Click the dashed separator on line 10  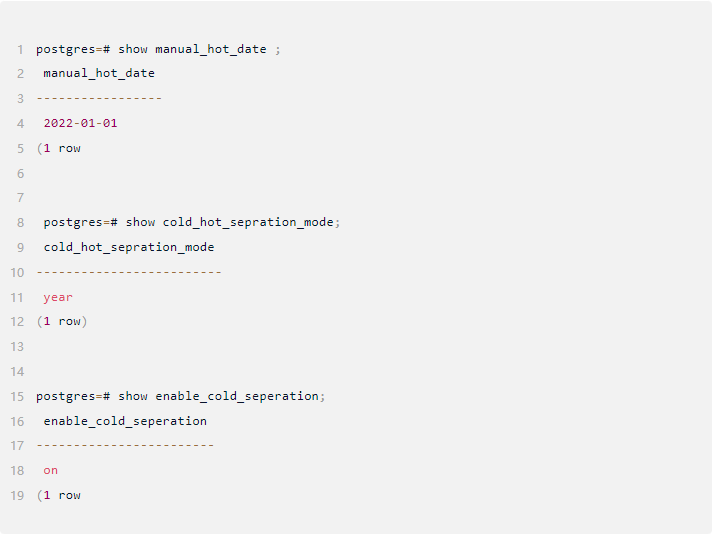pyautogui.click(x=129, y=272)
